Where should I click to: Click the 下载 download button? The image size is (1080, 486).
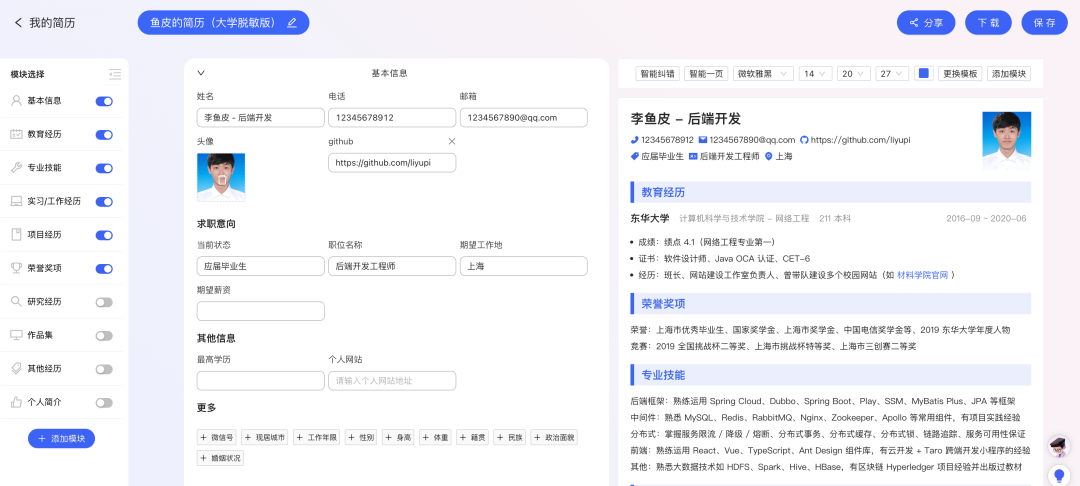tap(988, 23)
